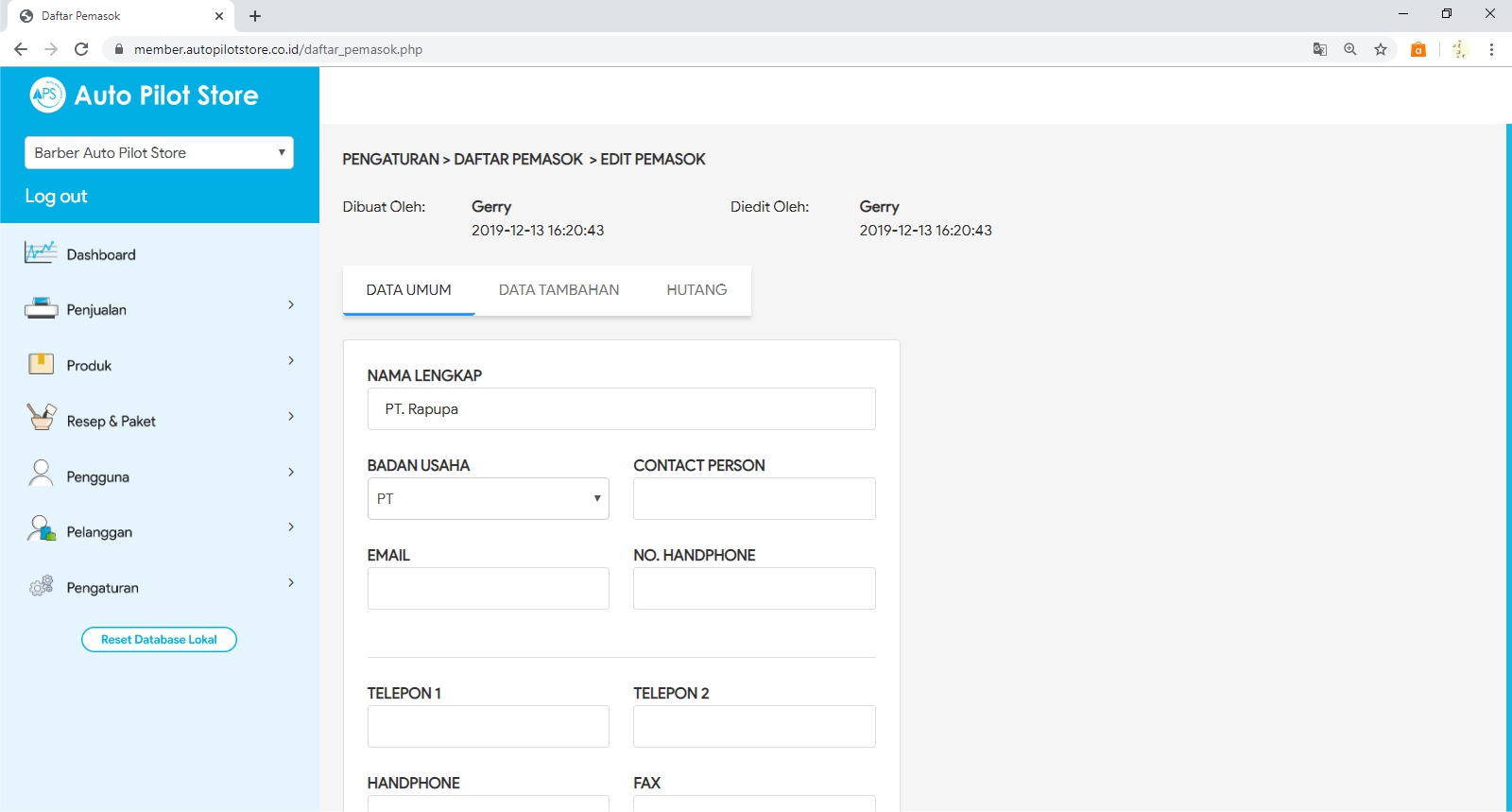Switch to the Data Tambahan tab
Image resolution: width=1512 pixels, height=812 pixels.
point(558,290)
